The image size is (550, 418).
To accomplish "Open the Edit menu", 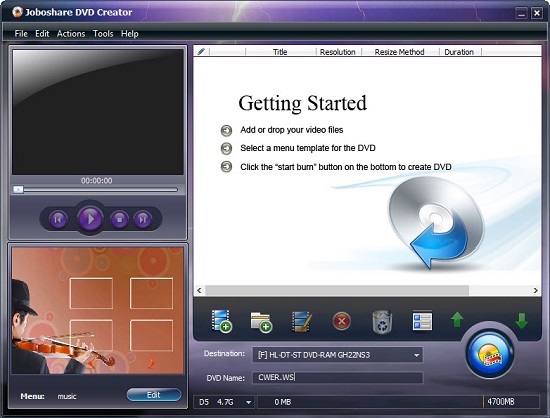I will click(42, 34).
